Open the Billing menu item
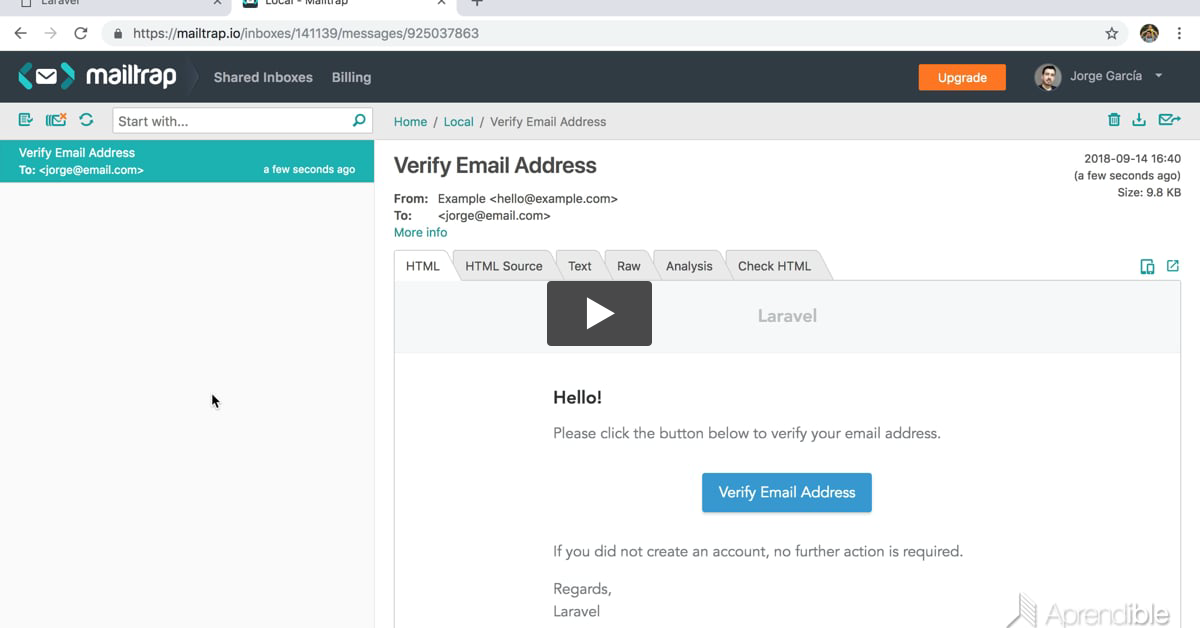The image size is (1200, 628). (351, 77)
